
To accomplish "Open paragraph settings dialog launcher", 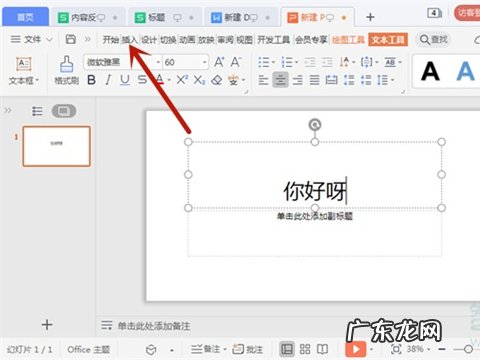I will [x=403, y=91].
